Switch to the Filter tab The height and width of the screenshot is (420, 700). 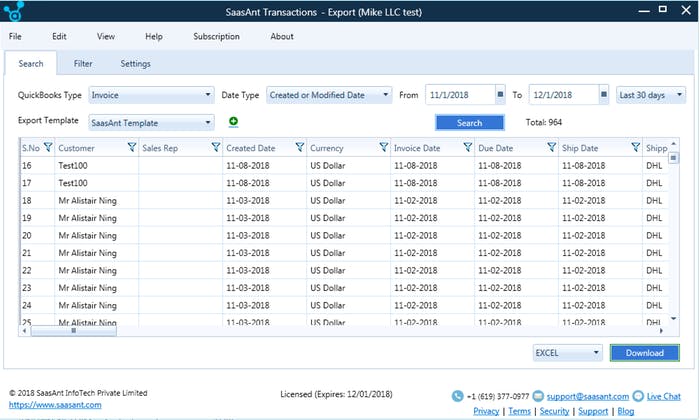(83, 64)
